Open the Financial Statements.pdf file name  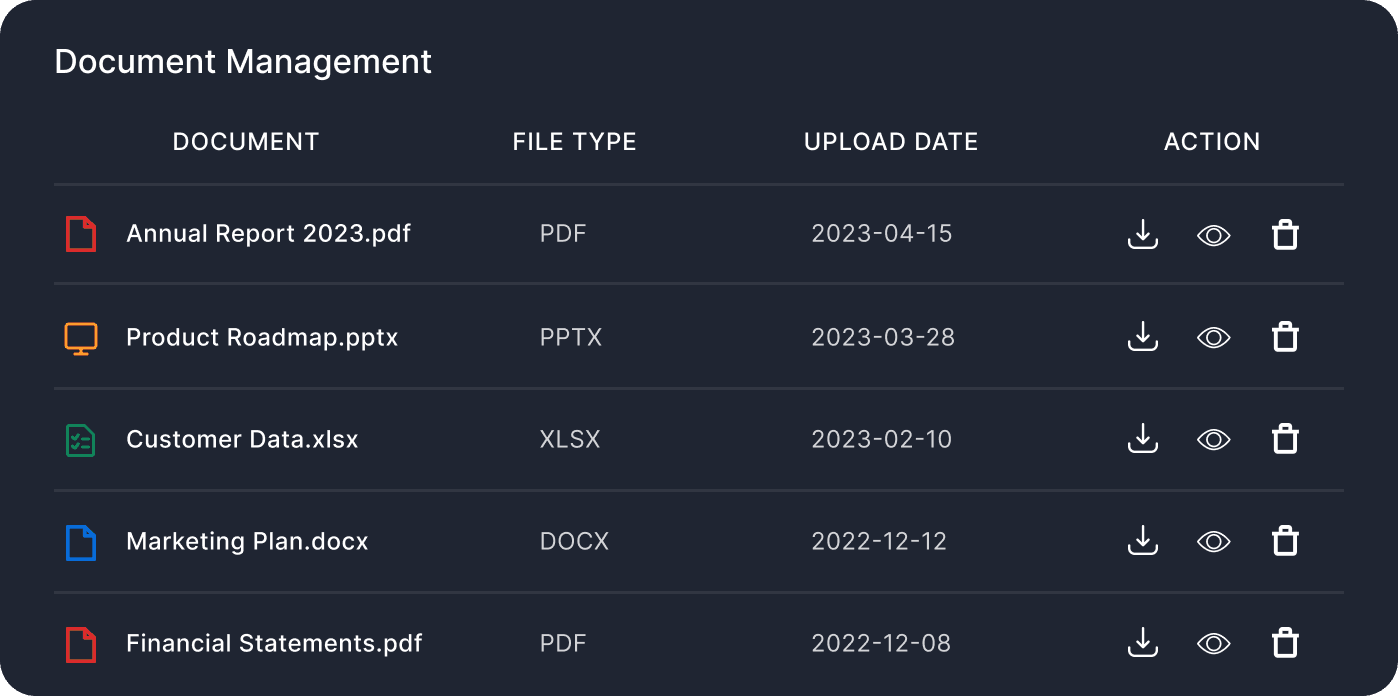pyautogui.click(x=274, y=643)
